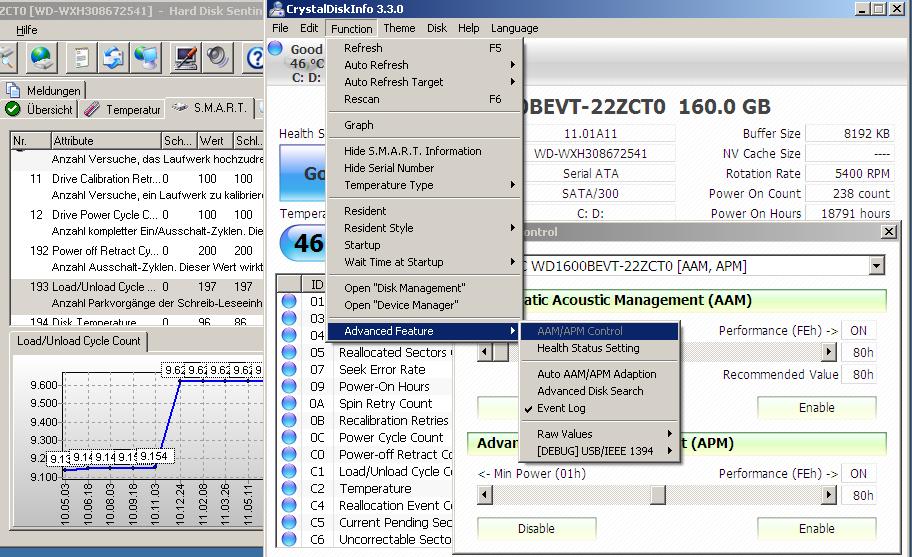Click the blue status orb for 0C Power Cycle Count

pyautogui.click(x=289, y=437)
